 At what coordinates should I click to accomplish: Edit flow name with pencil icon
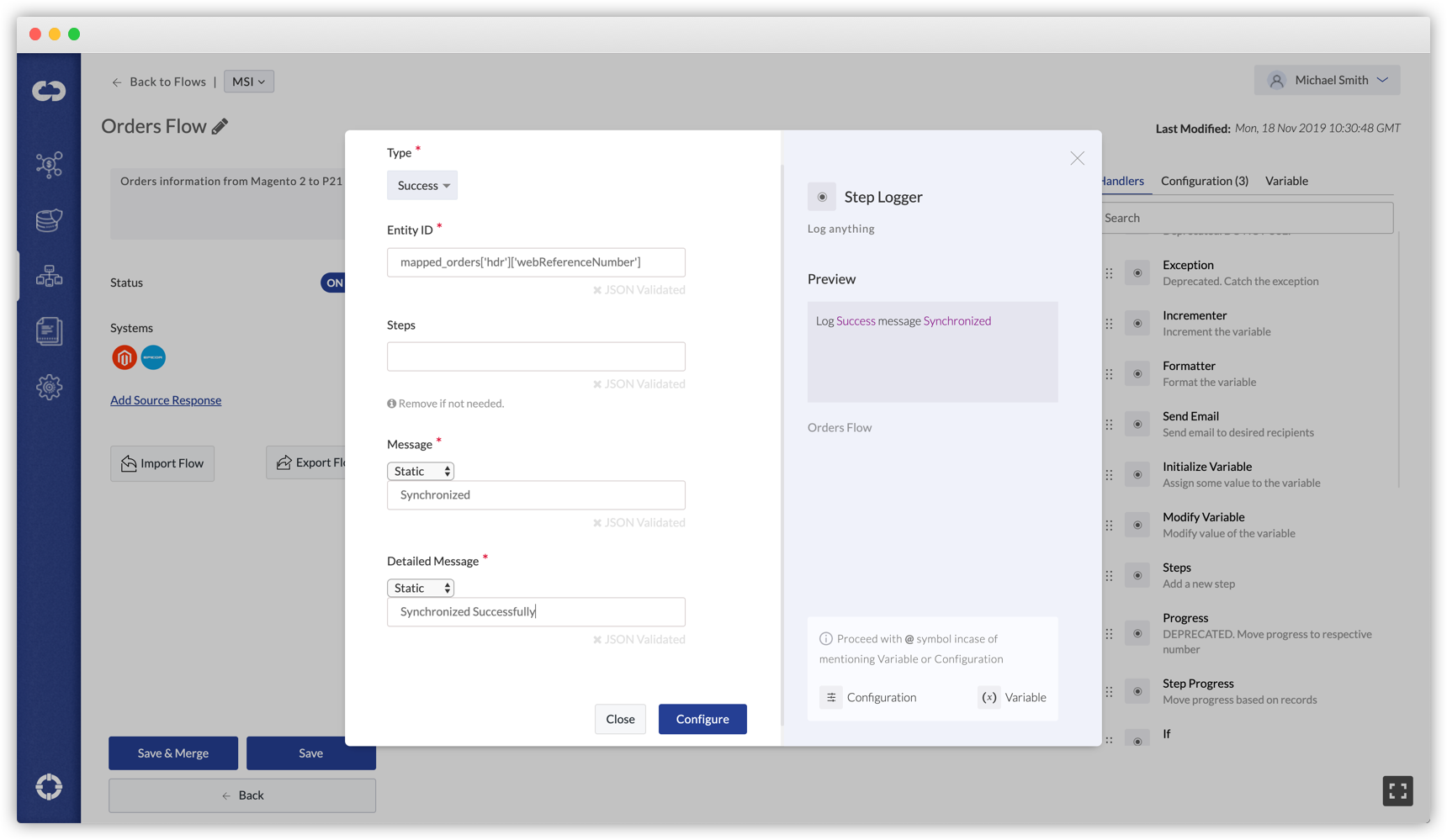pos(220,126)
